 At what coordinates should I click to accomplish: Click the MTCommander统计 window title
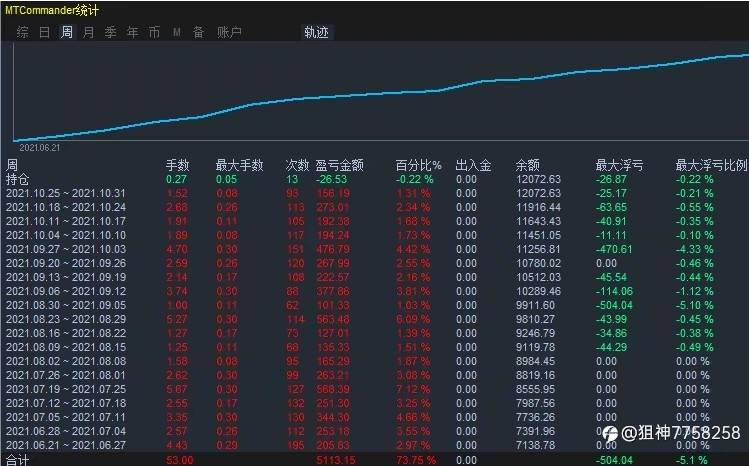click(51, 10)
